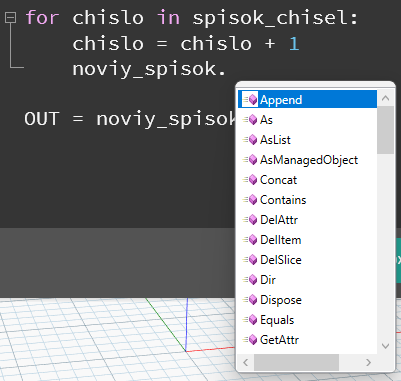Click spisok_chisel in the for statement

point(270,18)
